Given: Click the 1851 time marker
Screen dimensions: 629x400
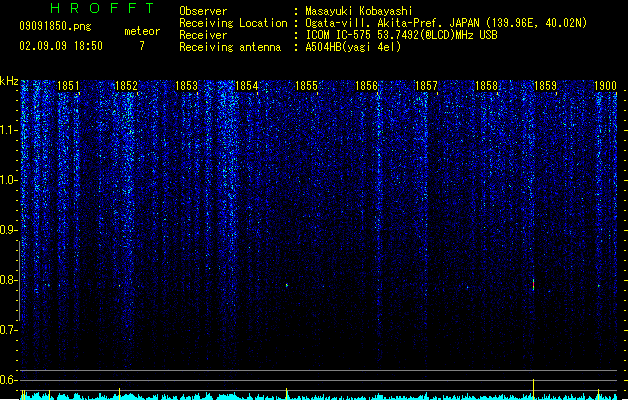Looking at the screenshot, I should [69, 86].
